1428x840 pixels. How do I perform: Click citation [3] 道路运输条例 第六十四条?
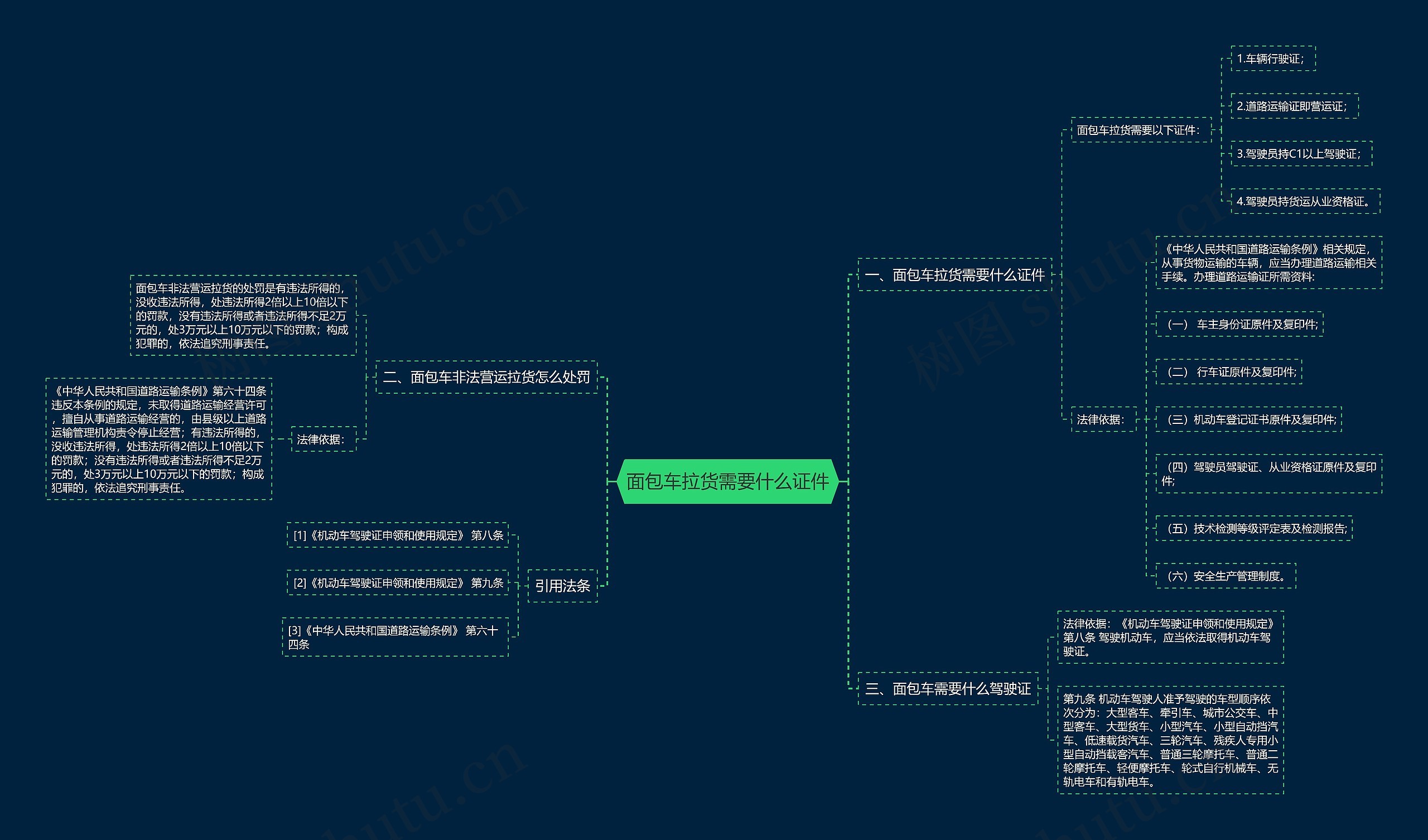tap(395, 637)
